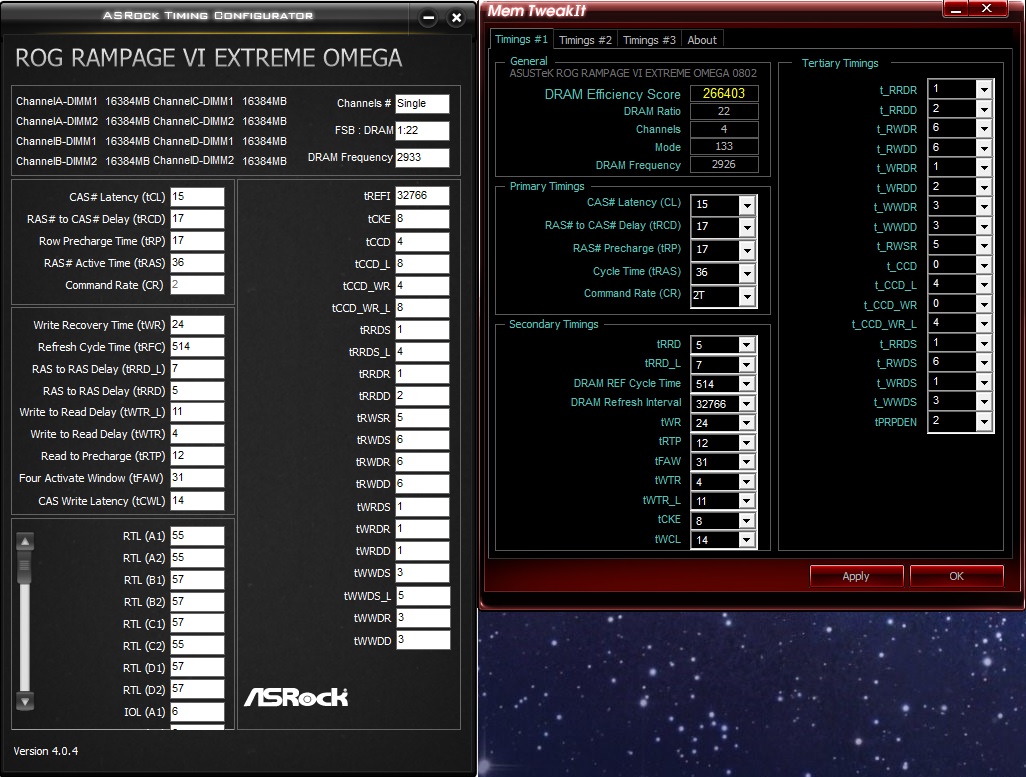
Task: Click the tREFI value field showing 32766
Action: (422, 196)
